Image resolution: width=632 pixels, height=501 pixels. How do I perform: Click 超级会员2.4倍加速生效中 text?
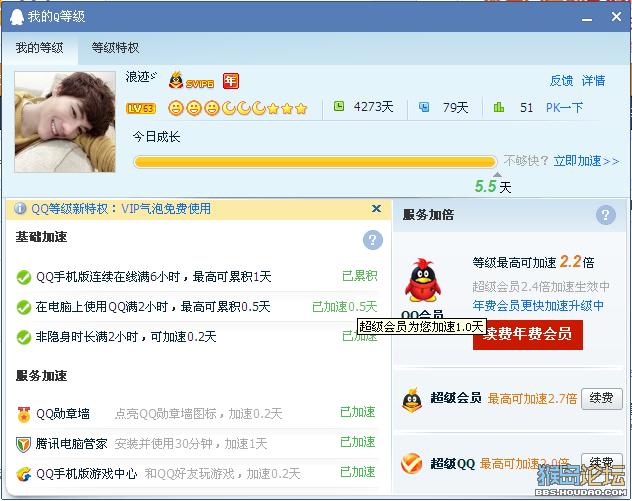pyautogui.click(x=541, y=287)
